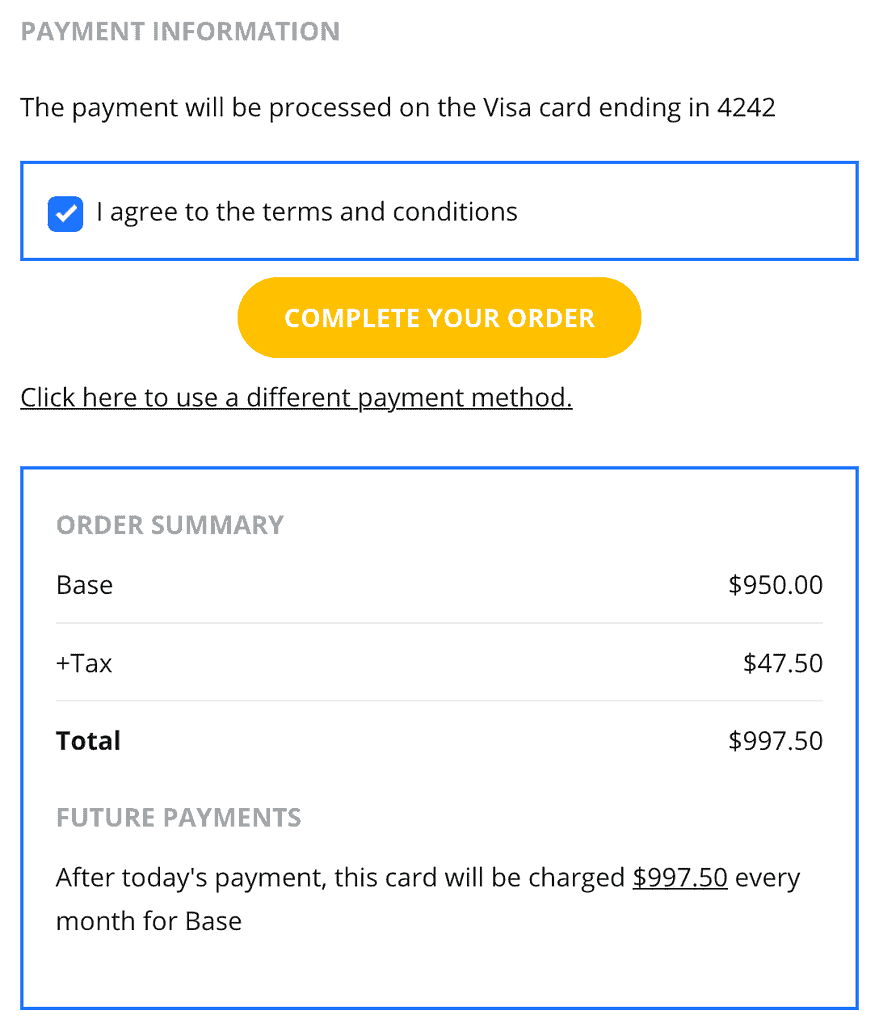Click the FUTURE PAYMENTS heading

click(x=177, y=817)
